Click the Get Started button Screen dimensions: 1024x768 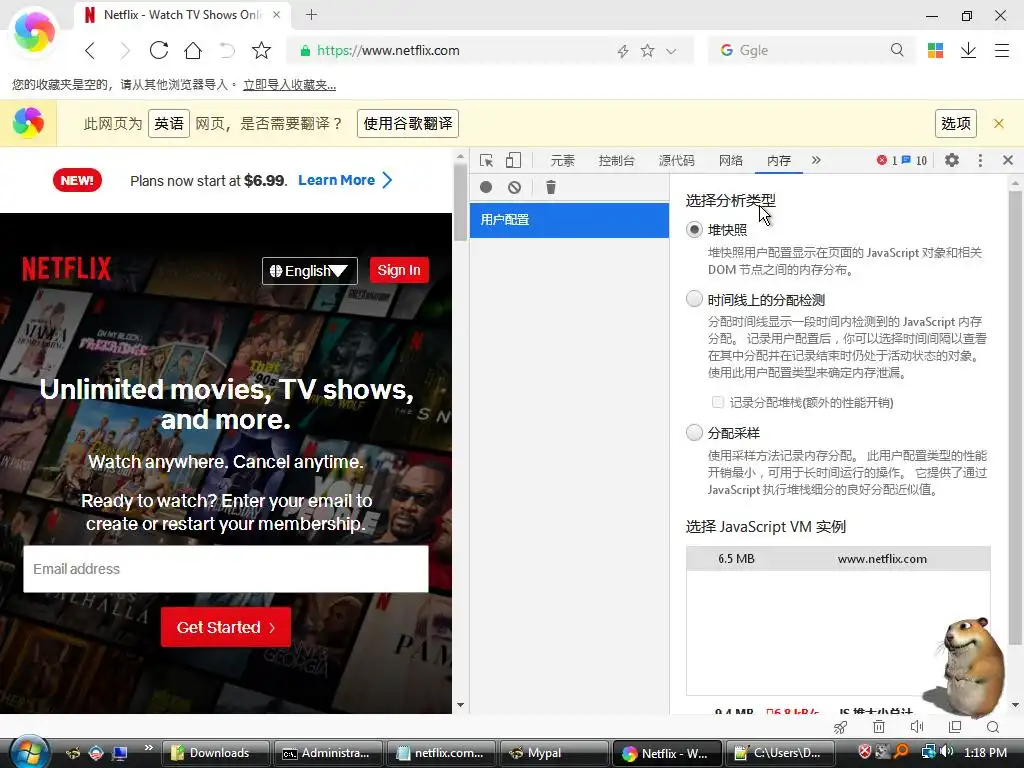point(226,627)
